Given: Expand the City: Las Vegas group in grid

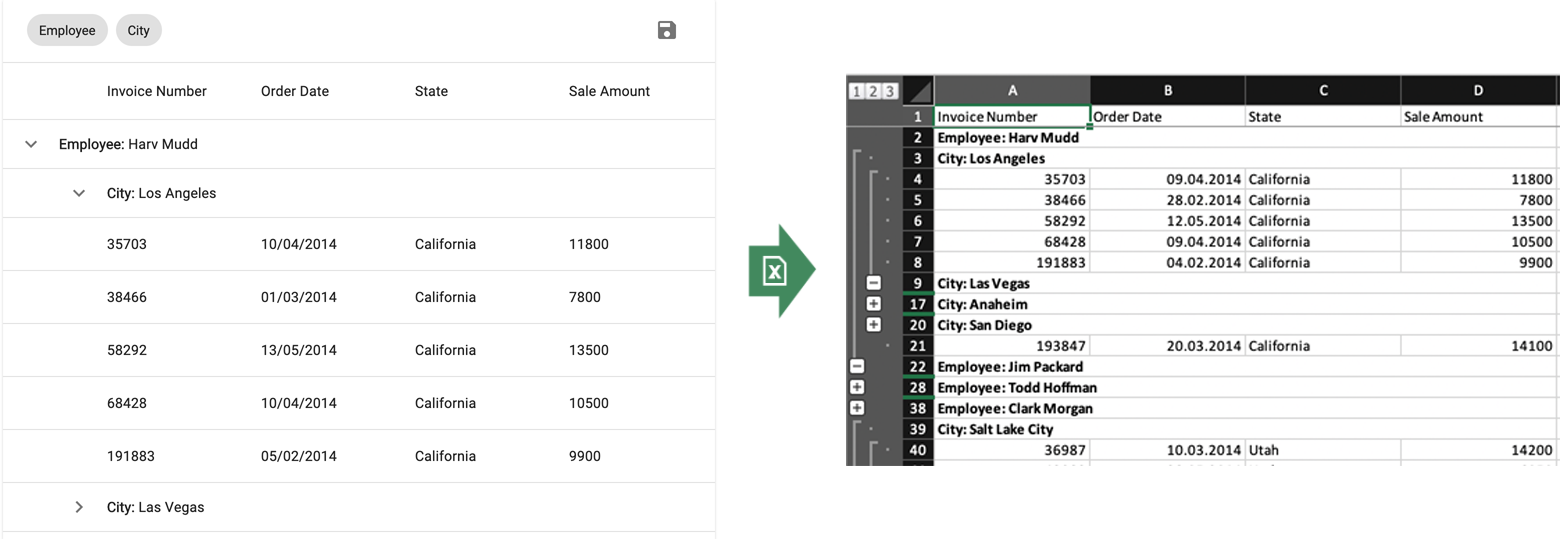Looking at the screenshot, I should click(79, 507).
